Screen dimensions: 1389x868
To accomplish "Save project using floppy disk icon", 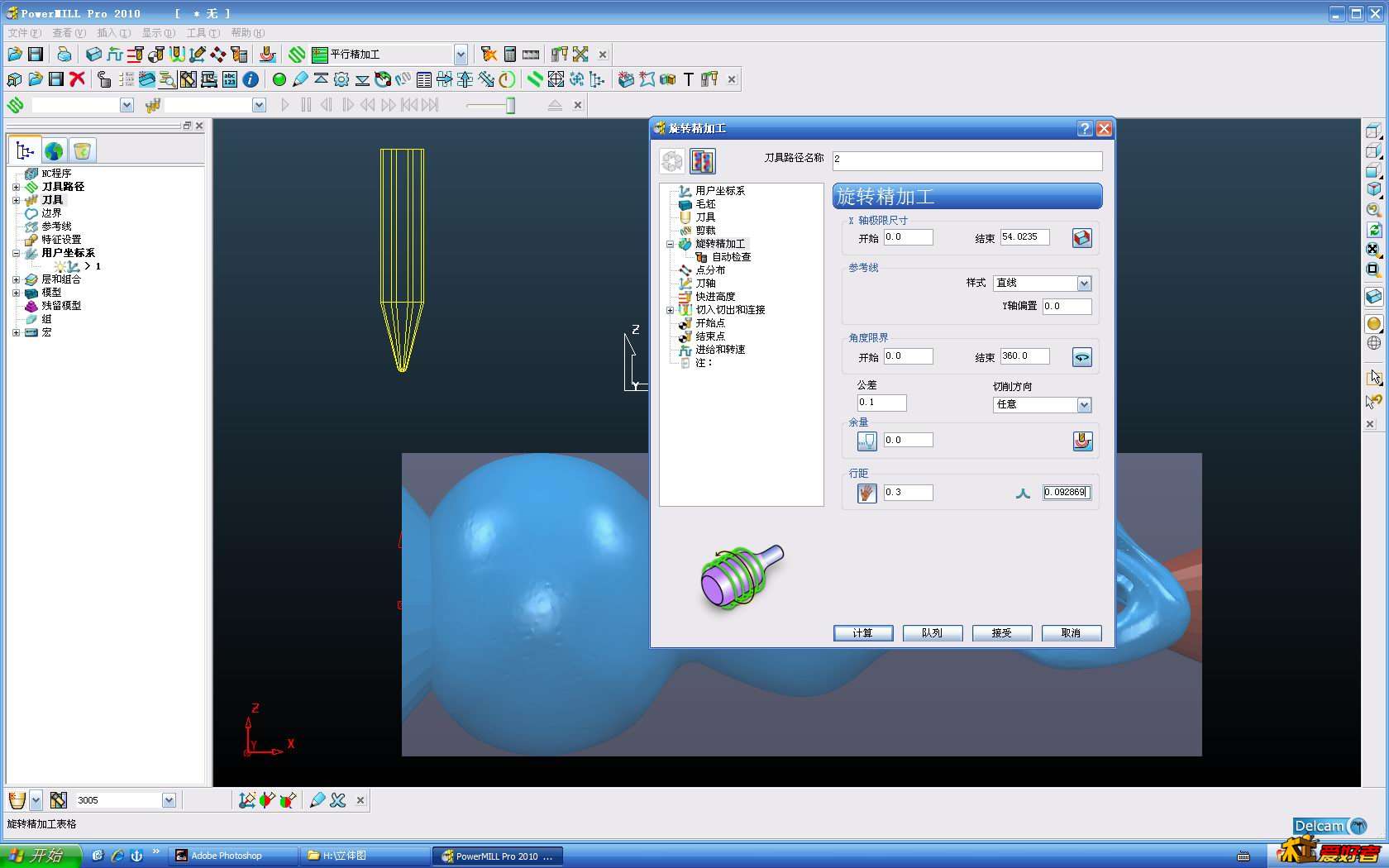I will click(x=36, y=55).
